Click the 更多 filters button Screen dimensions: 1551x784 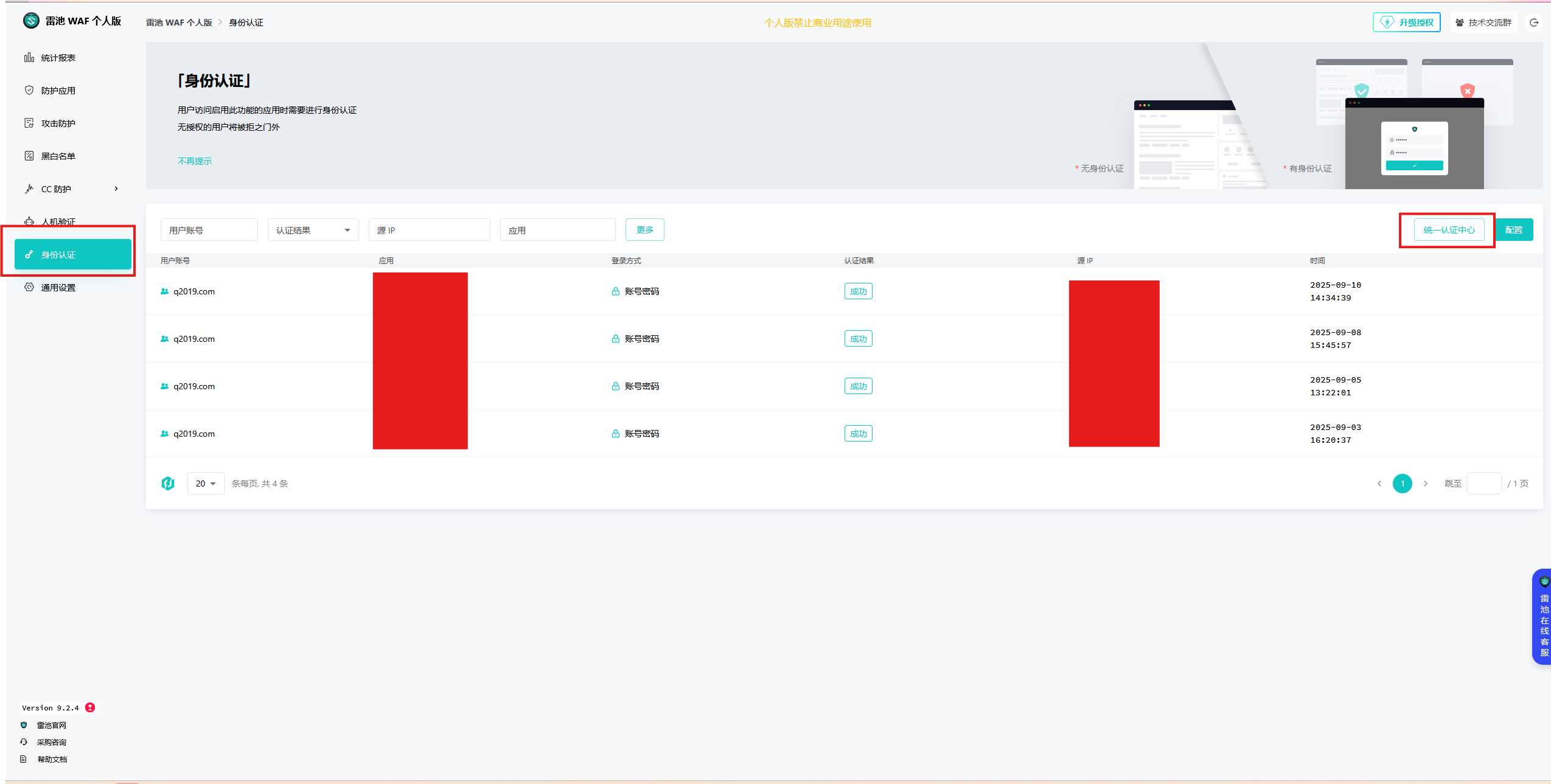644,230
